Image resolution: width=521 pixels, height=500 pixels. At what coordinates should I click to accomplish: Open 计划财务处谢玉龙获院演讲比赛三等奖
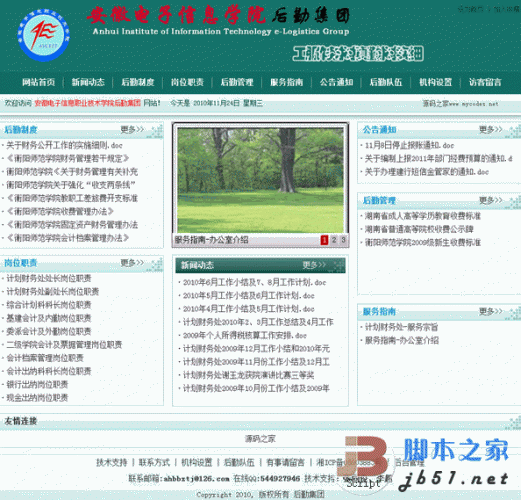coord(248,375)
